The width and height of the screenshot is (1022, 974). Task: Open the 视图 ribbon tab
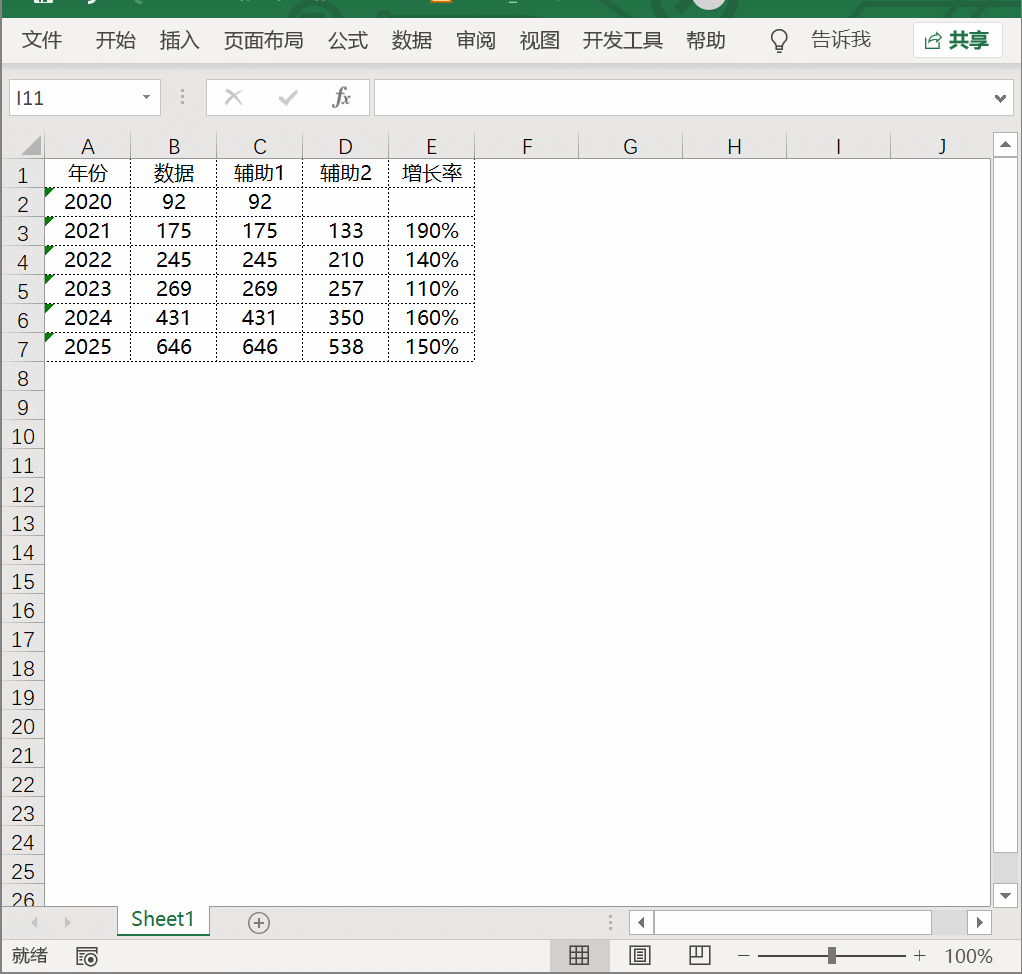(539, 40)
